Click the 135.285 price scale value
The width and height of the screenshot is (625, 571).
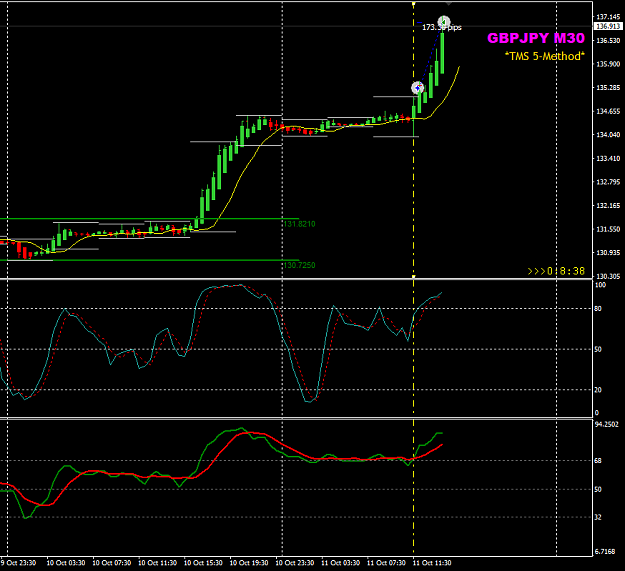[608, 88]
